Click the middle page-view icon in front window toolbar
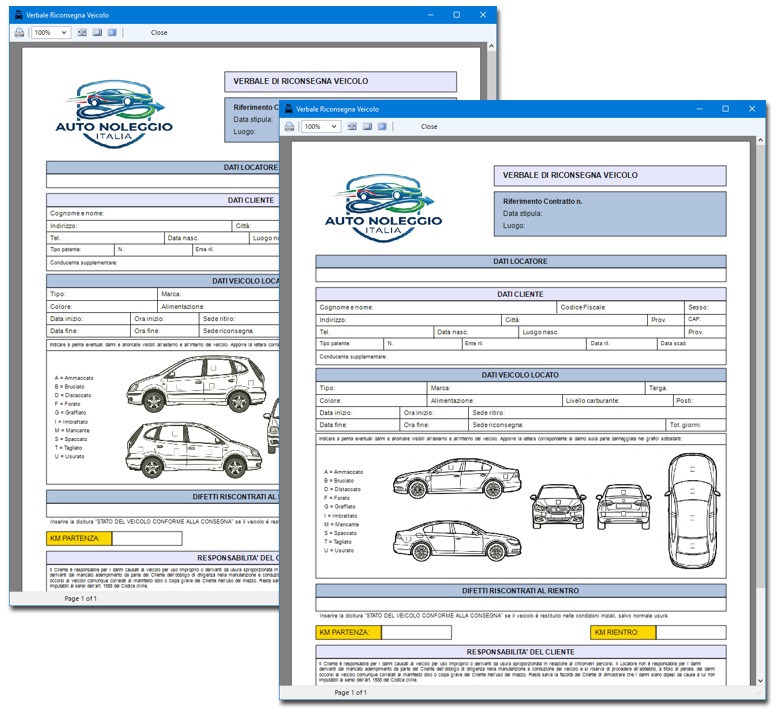This screenshot has width=777, height=713. pyautogui.click(x=367, y=127)
